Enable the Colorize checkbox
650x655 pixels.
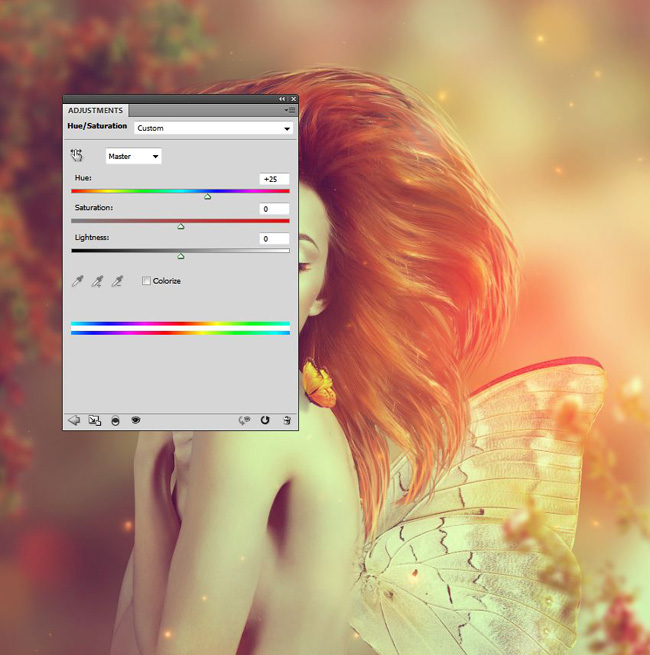point(146,281)
